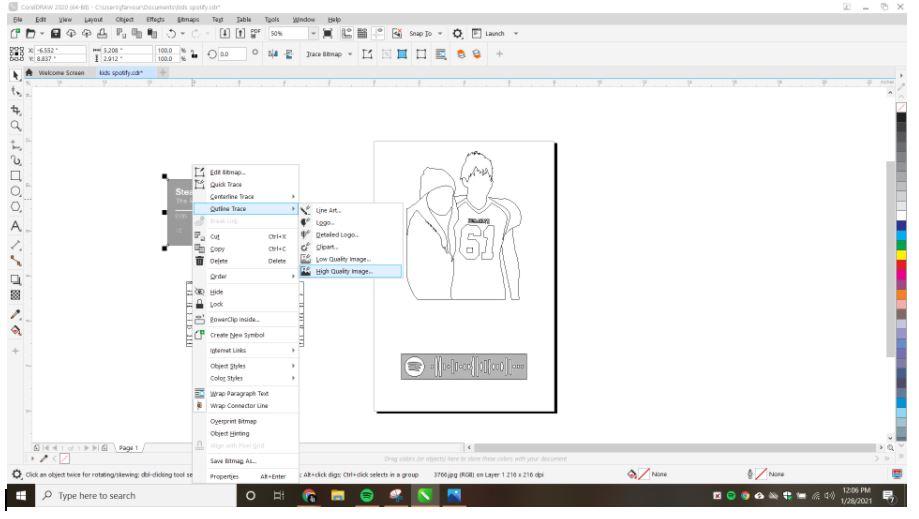
Task: Click the Edit Bitmap property bar icon
Action: click(367, 54)
